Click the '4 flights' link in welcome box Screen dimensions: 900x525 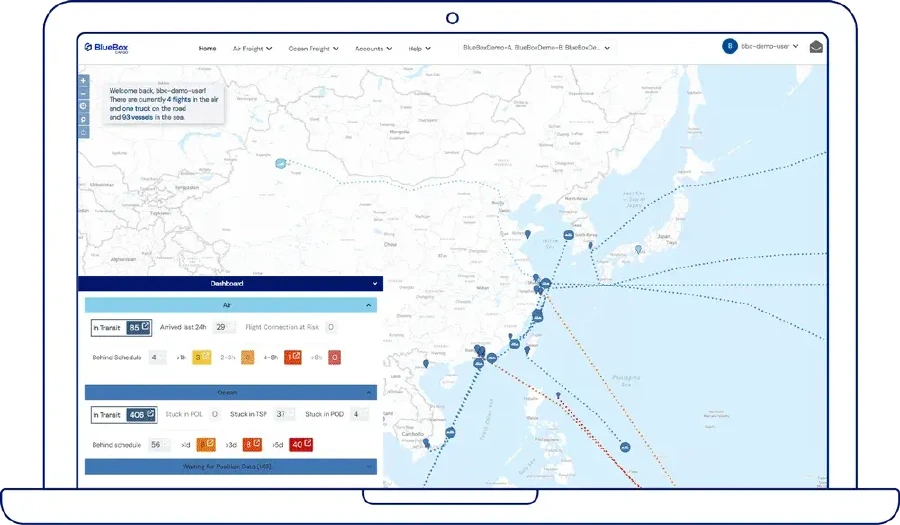[x=179, y=99]
